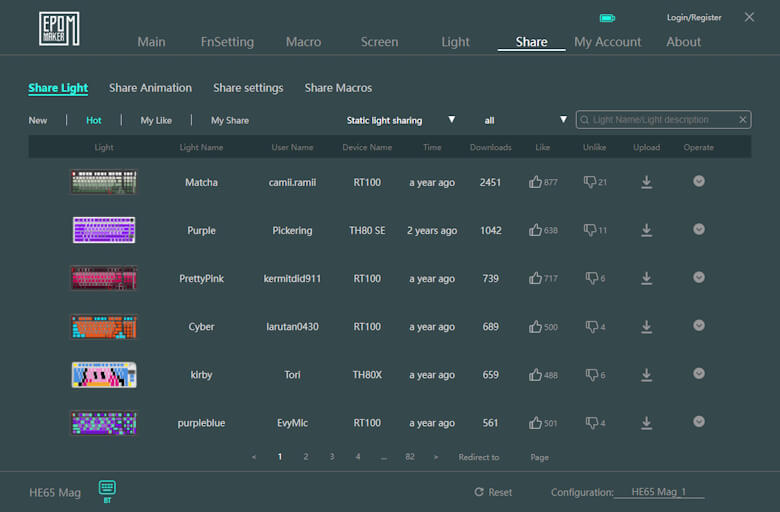Switch to the New filter

pyautogui.click(x=38, y=120)
